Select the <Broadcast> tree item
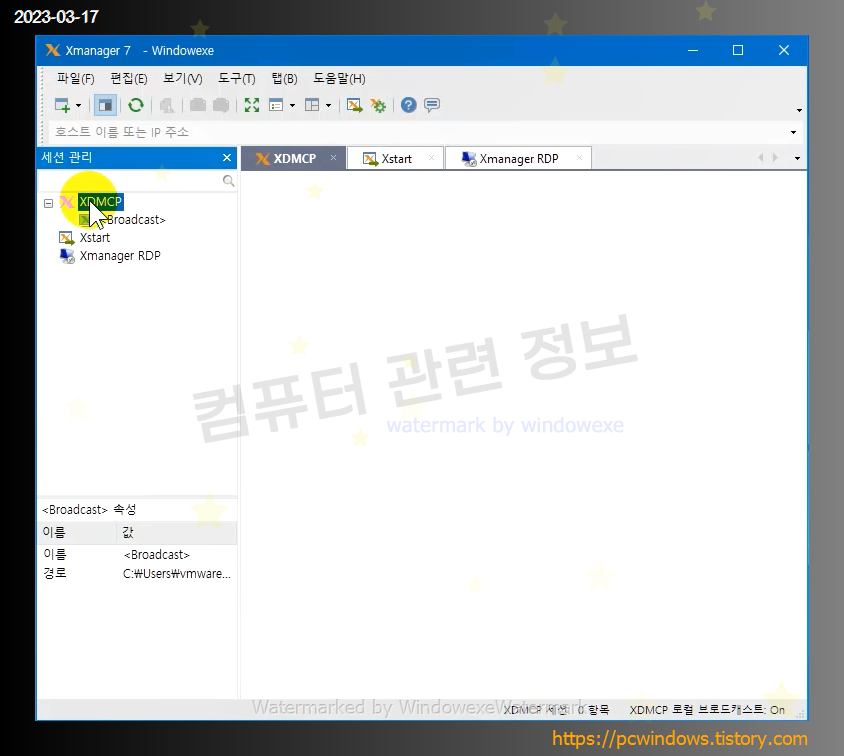 point(134,220)
